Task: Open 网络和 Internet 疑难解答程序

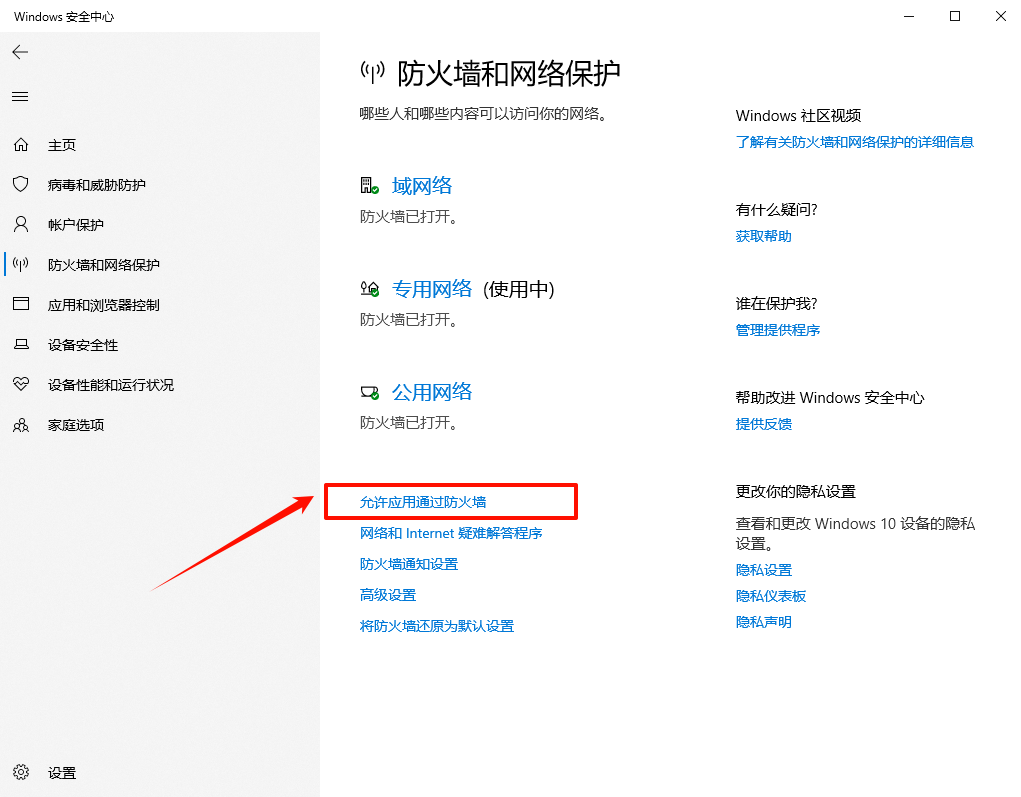Action: [451, 533]
